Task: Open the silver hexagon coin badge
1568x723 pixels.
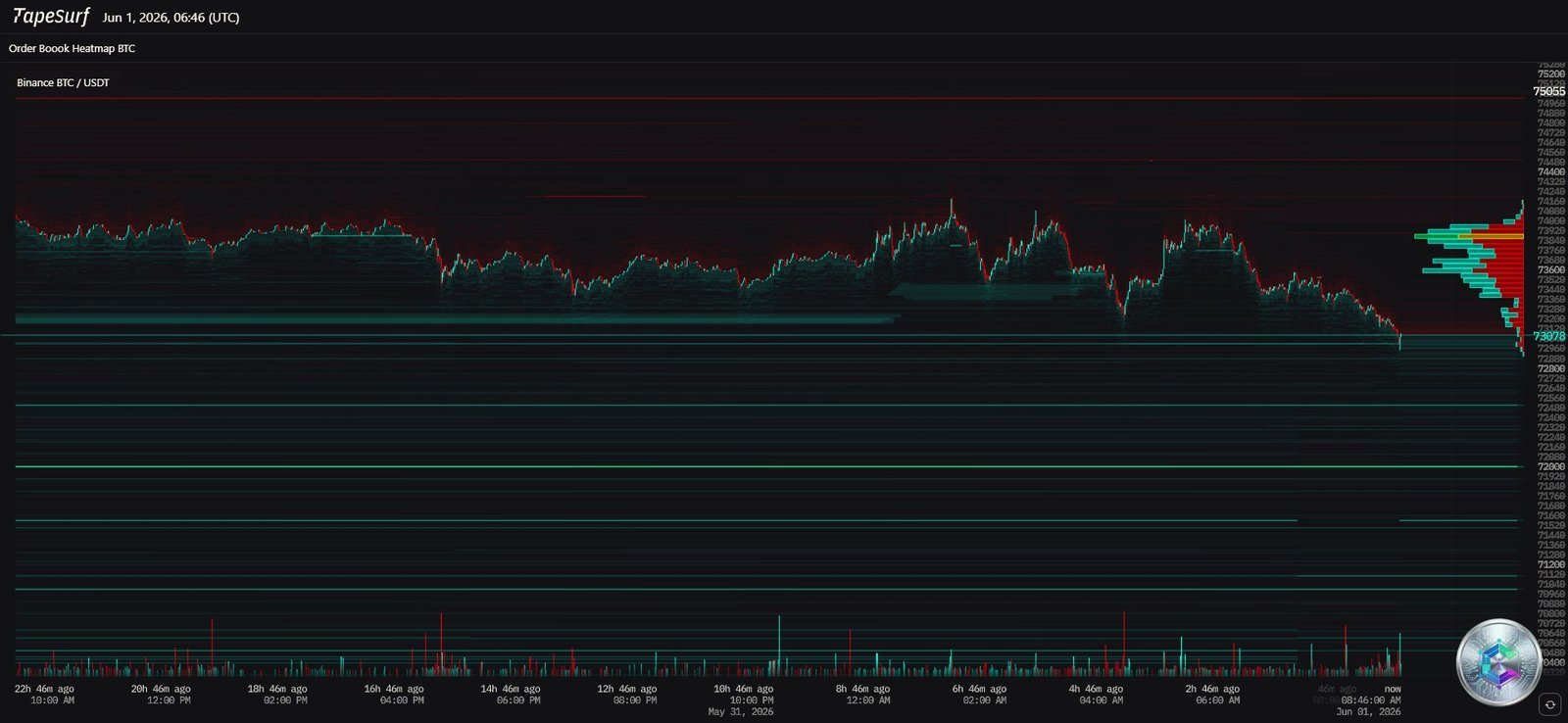Action: click(1499, 662)
